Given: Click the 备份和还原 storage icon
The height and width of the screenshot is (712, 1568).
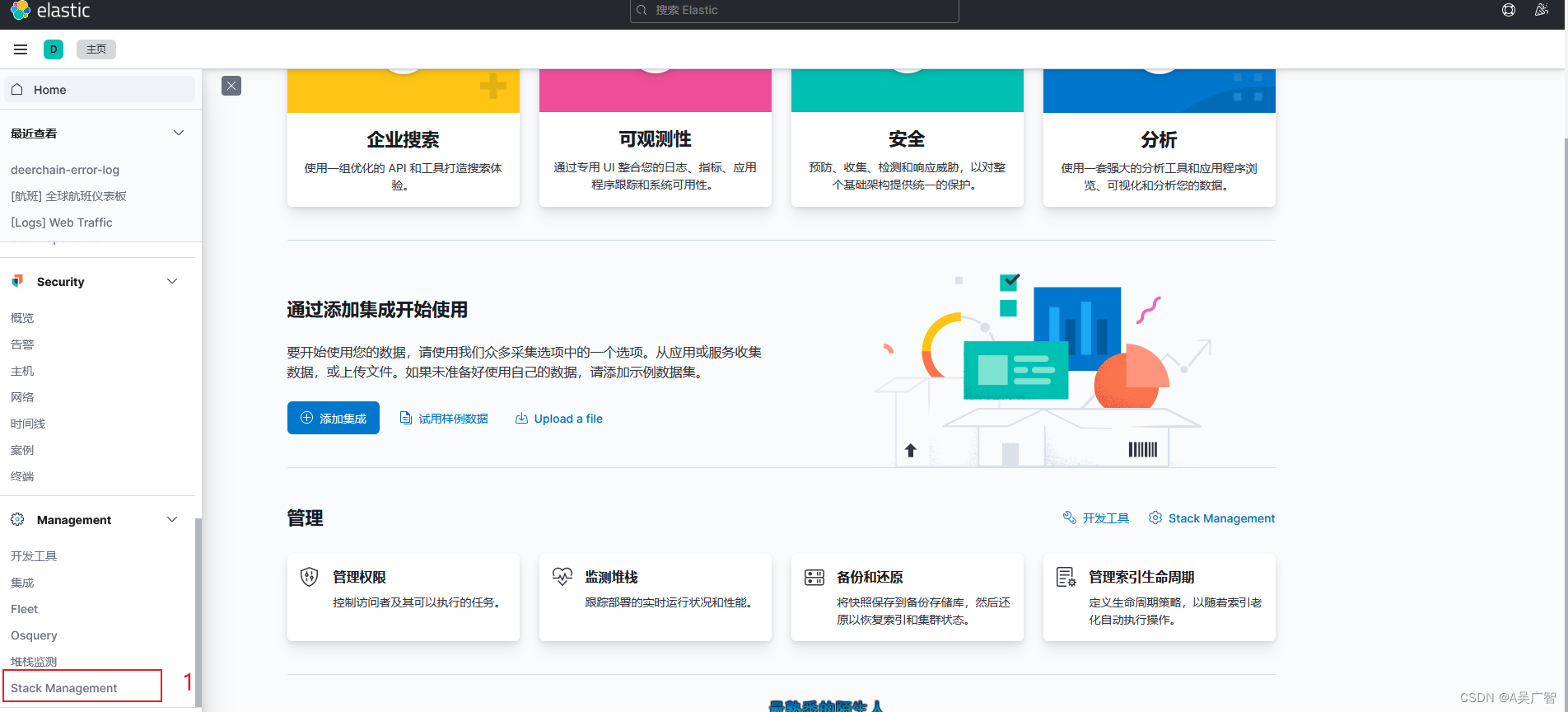Looking at the screenshot, I should pos(814,577).
